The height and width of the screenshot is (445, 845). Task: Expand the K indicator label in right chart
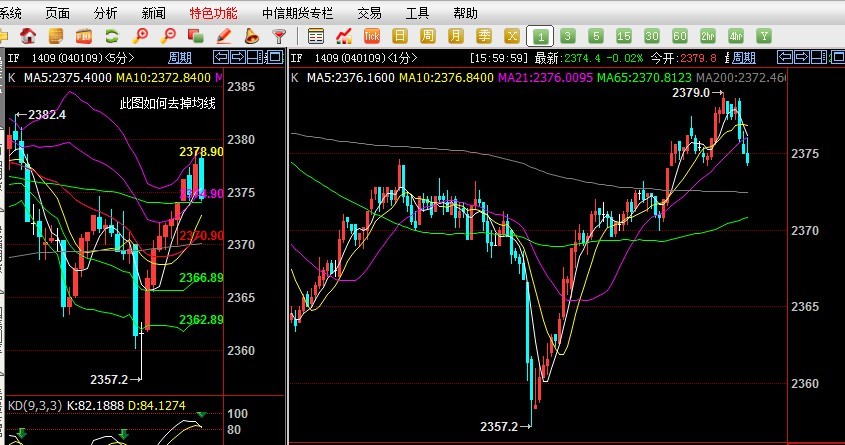[x=295, y=77]
